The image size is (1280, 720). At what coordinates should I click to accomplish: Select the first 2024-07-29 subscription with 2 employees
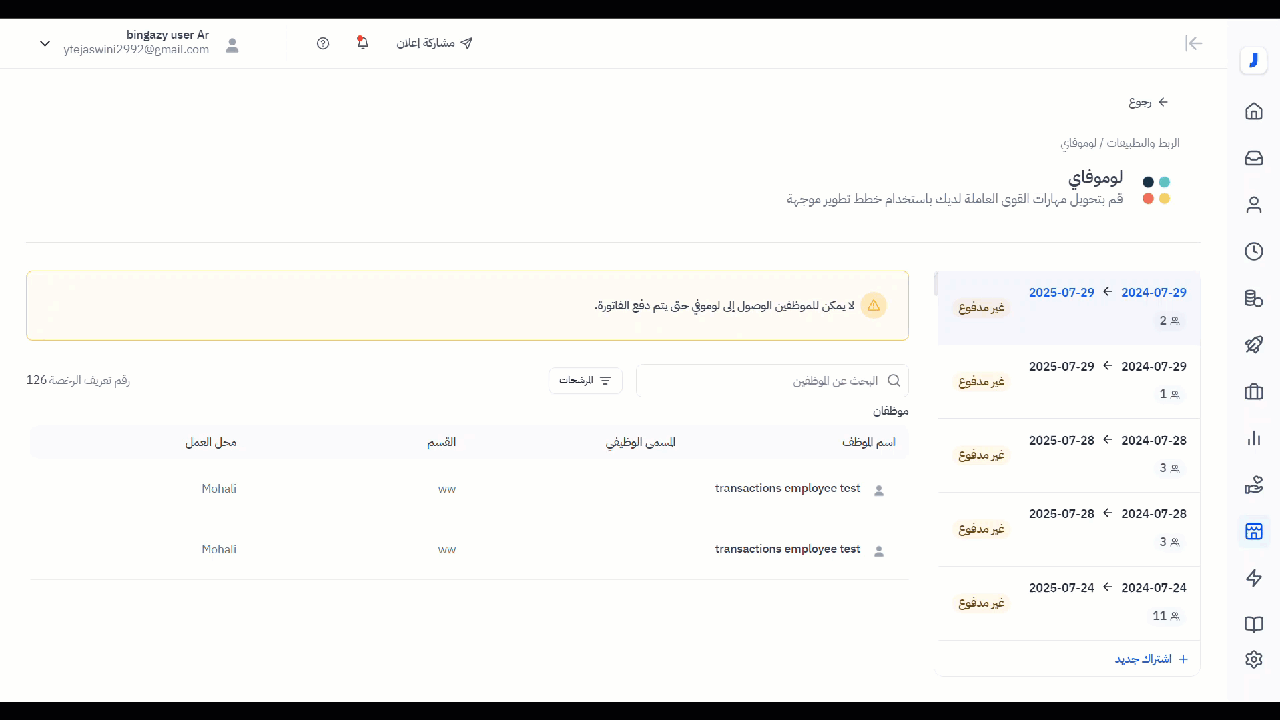coord(1068,307)
